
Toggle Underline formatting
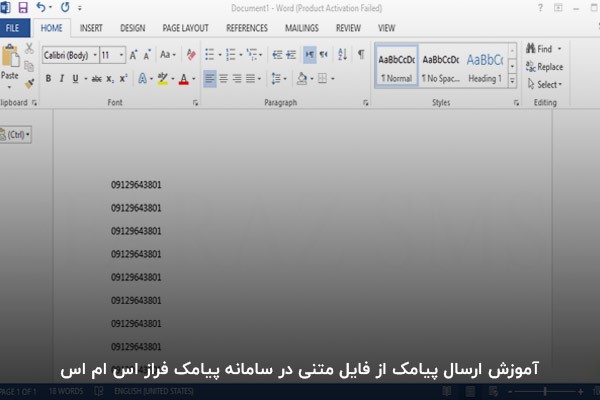tap(75, 78)
